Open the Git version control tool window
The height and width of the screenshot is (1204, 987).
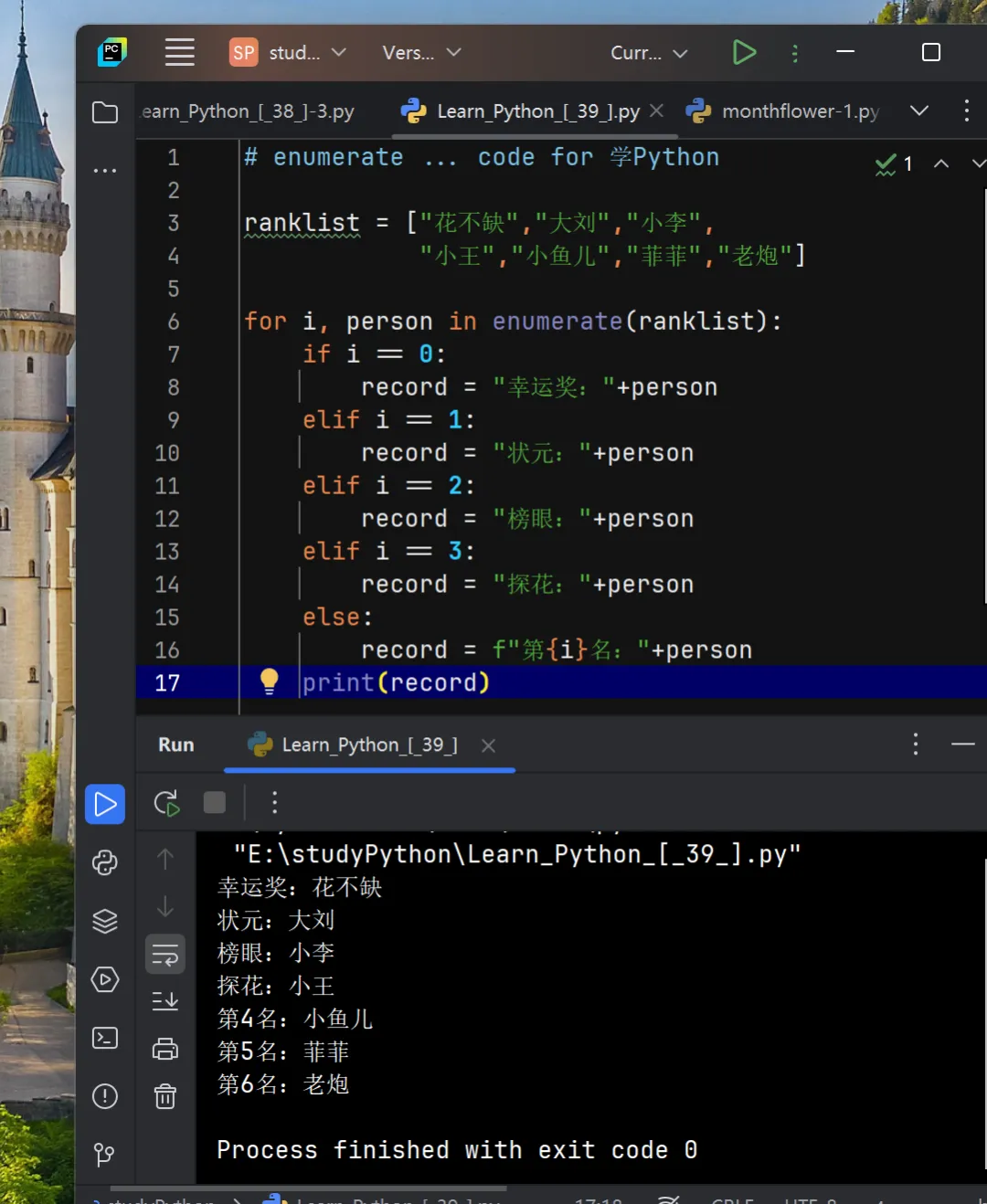(x=105, y=1155)
